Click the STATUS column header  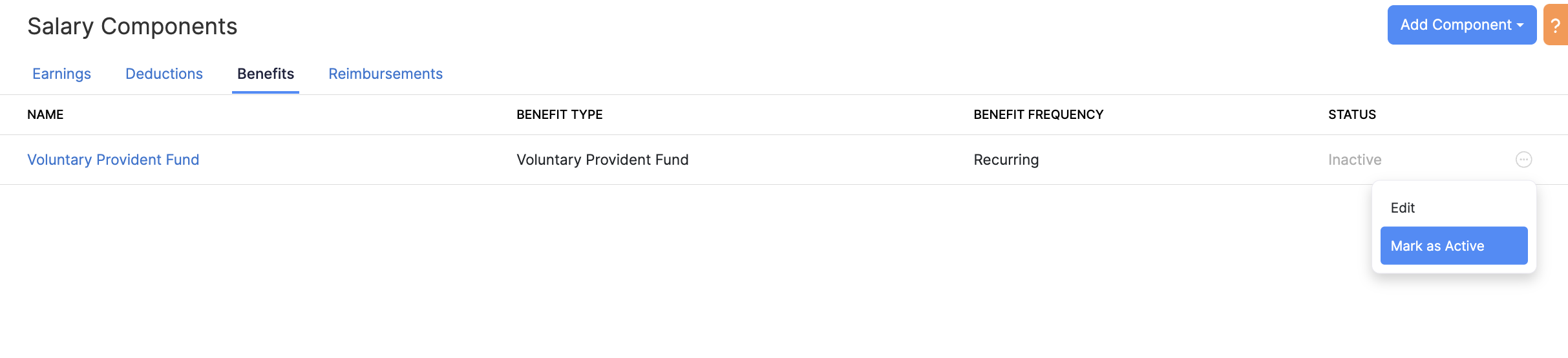coord(1351,115)
